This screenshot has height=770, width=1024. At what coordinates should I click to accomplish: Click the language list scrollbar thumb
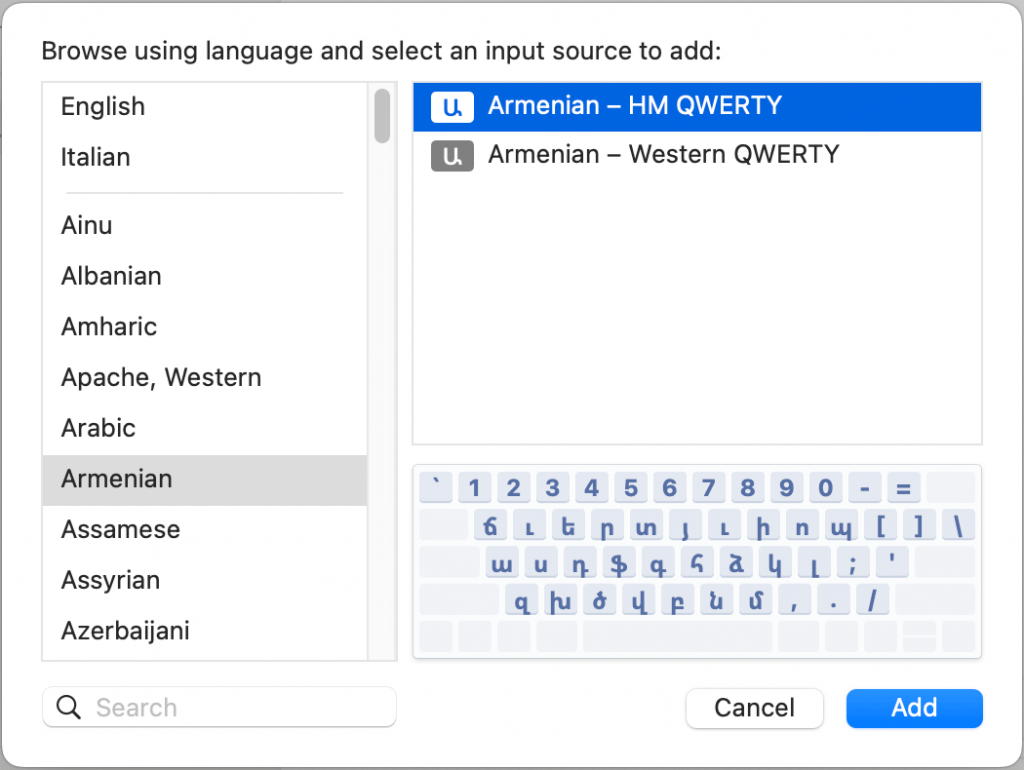pos(382,116)
